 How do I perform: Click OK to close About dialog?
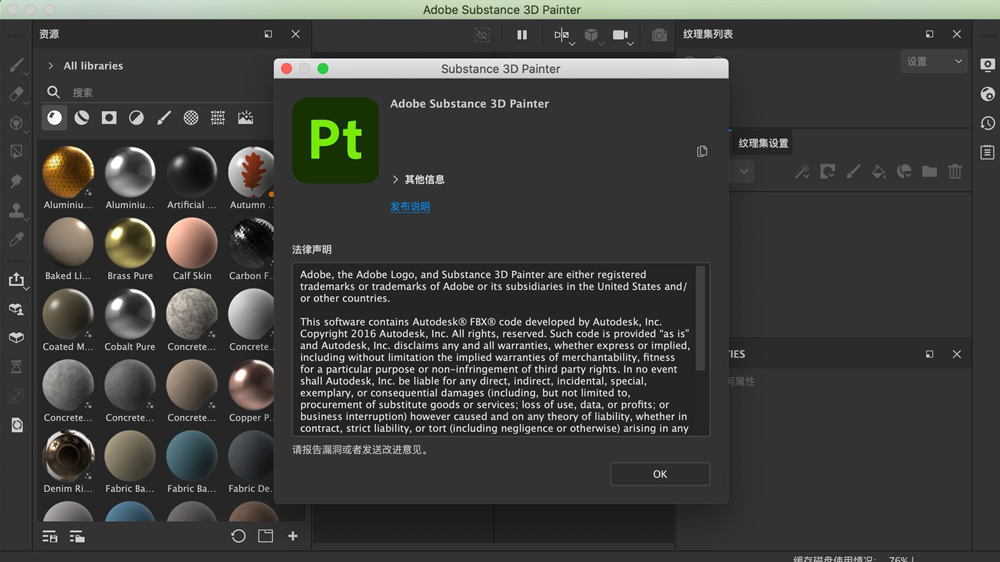(x=660, y=474)
